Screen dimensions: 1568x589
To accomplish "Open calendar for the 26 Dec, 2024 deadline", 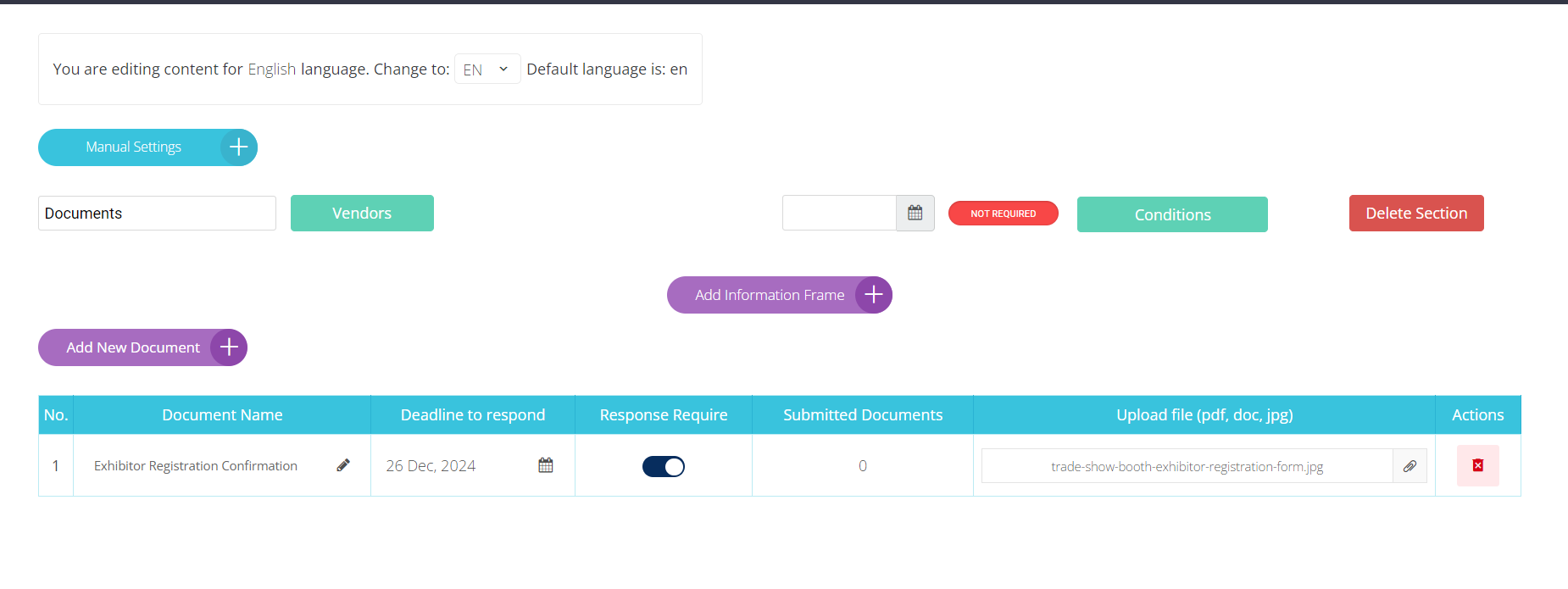I will 546,465.
